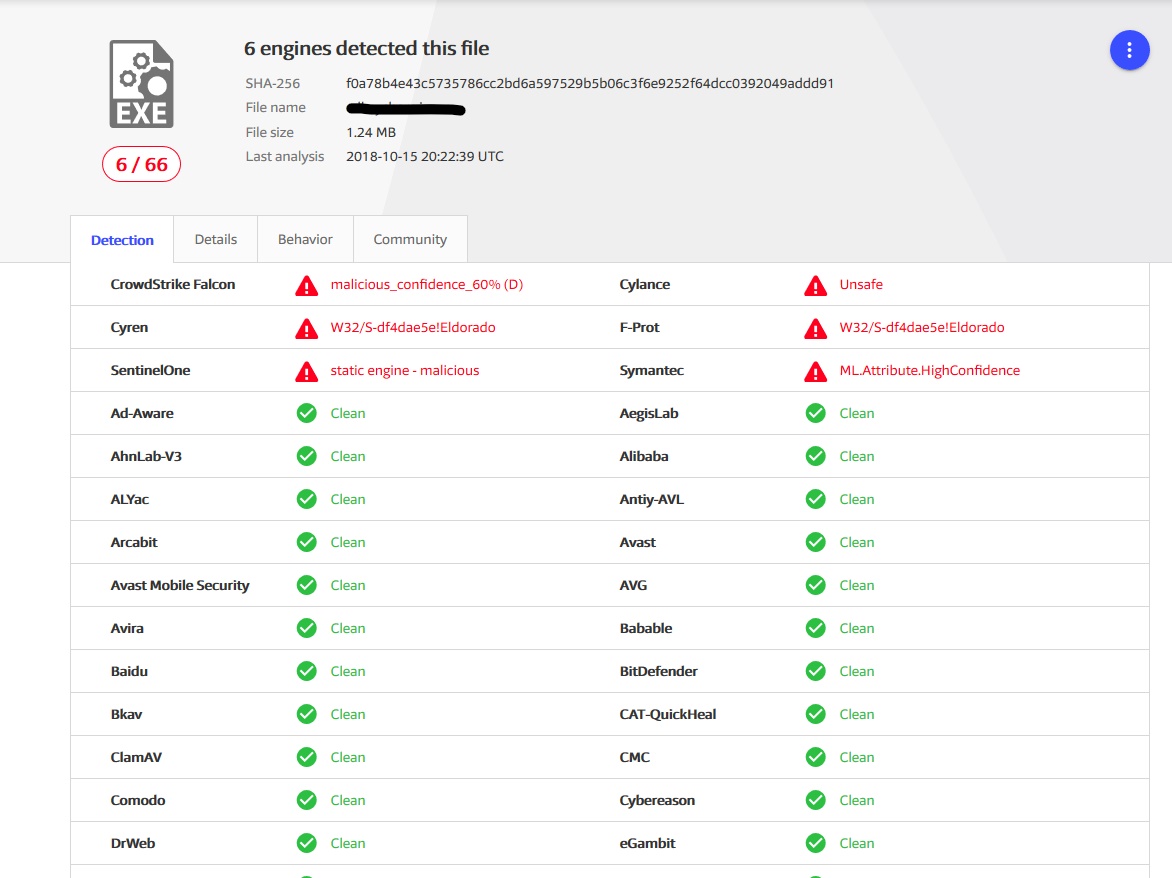Select the Detection tab
Screen dimensions: 1172x878
122,240
